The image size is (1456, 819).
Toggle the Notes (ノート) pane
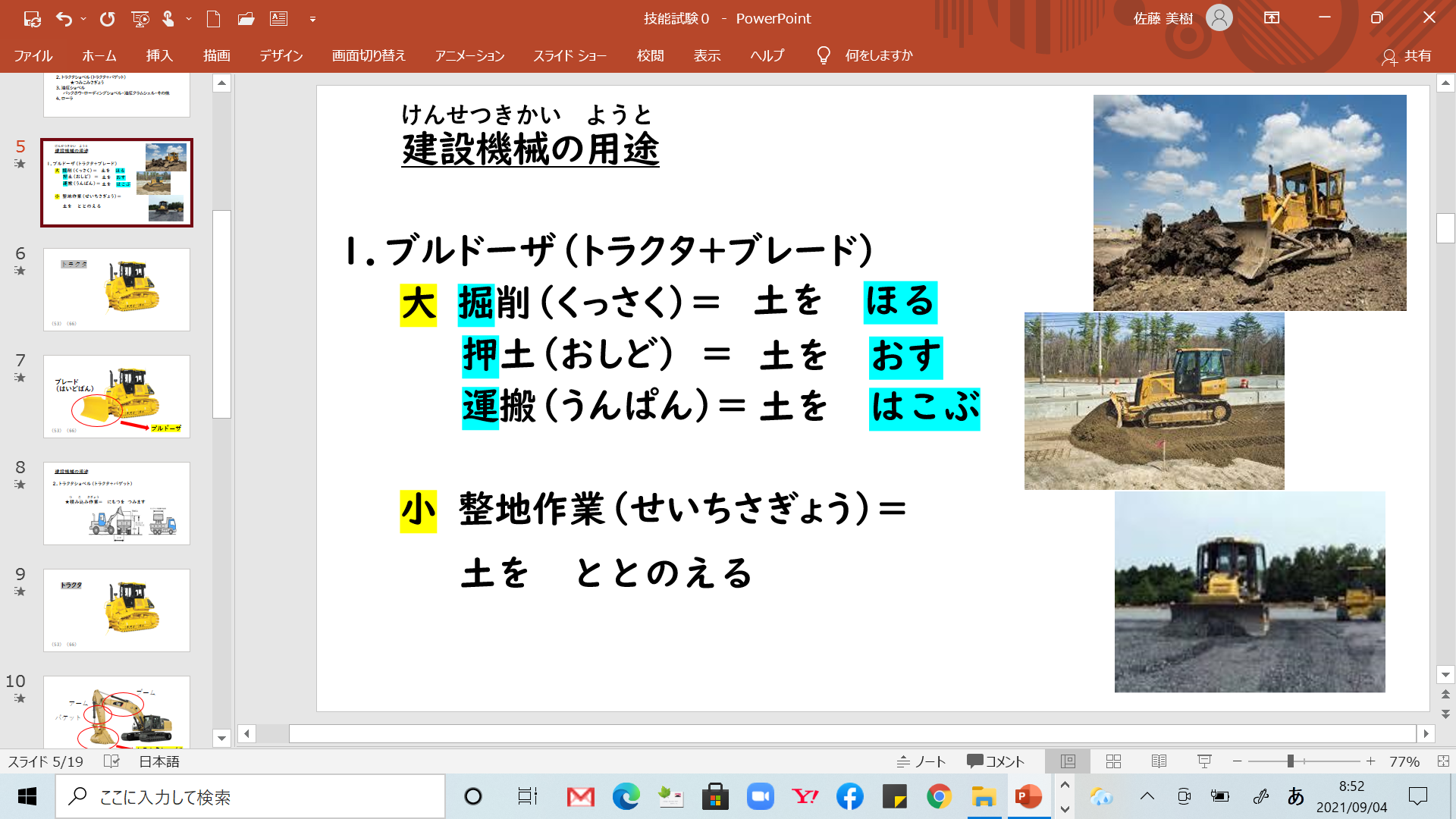921,761
